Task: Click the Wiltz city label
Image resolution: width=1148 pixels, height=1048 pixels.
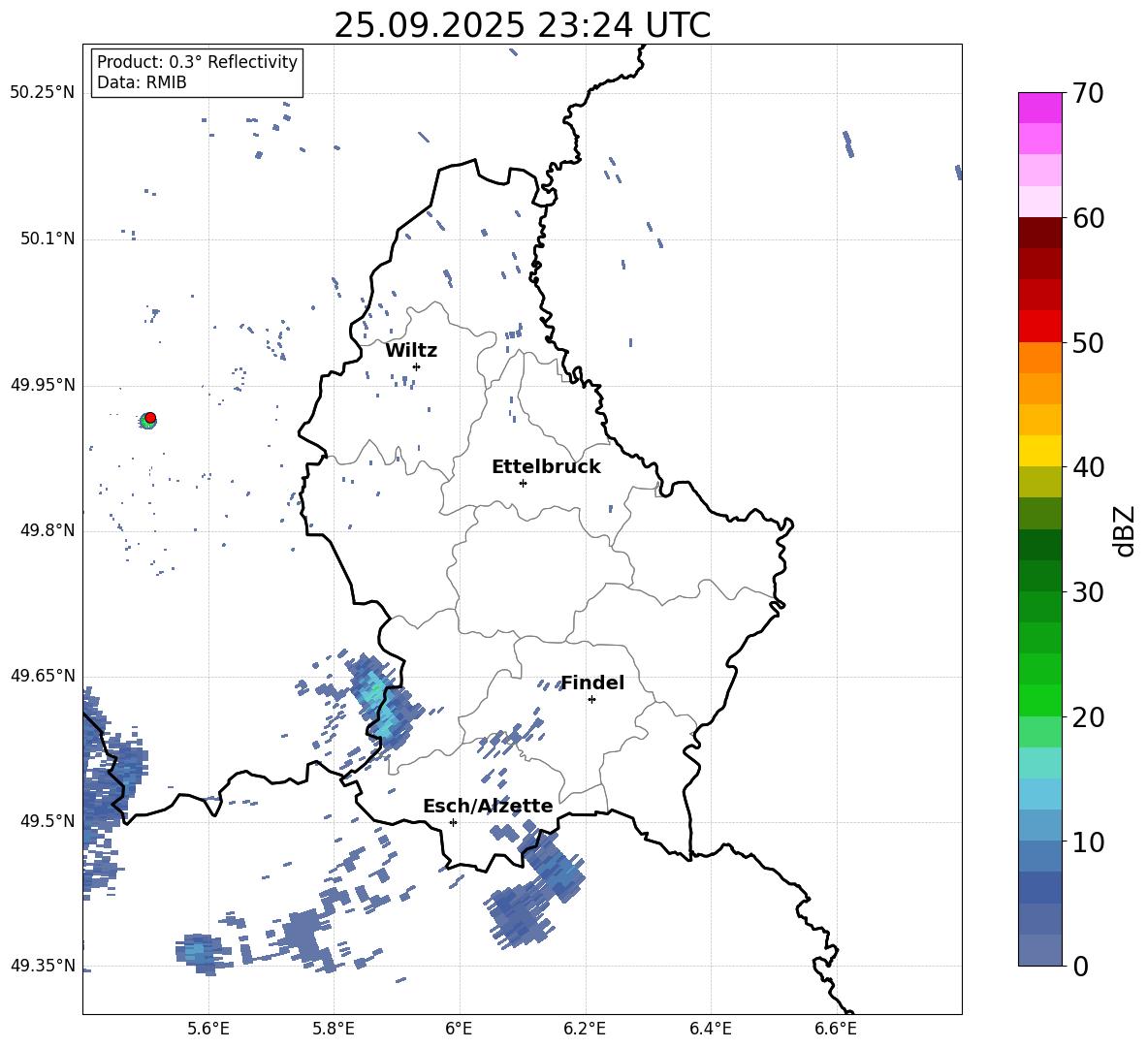Action: 411,351
